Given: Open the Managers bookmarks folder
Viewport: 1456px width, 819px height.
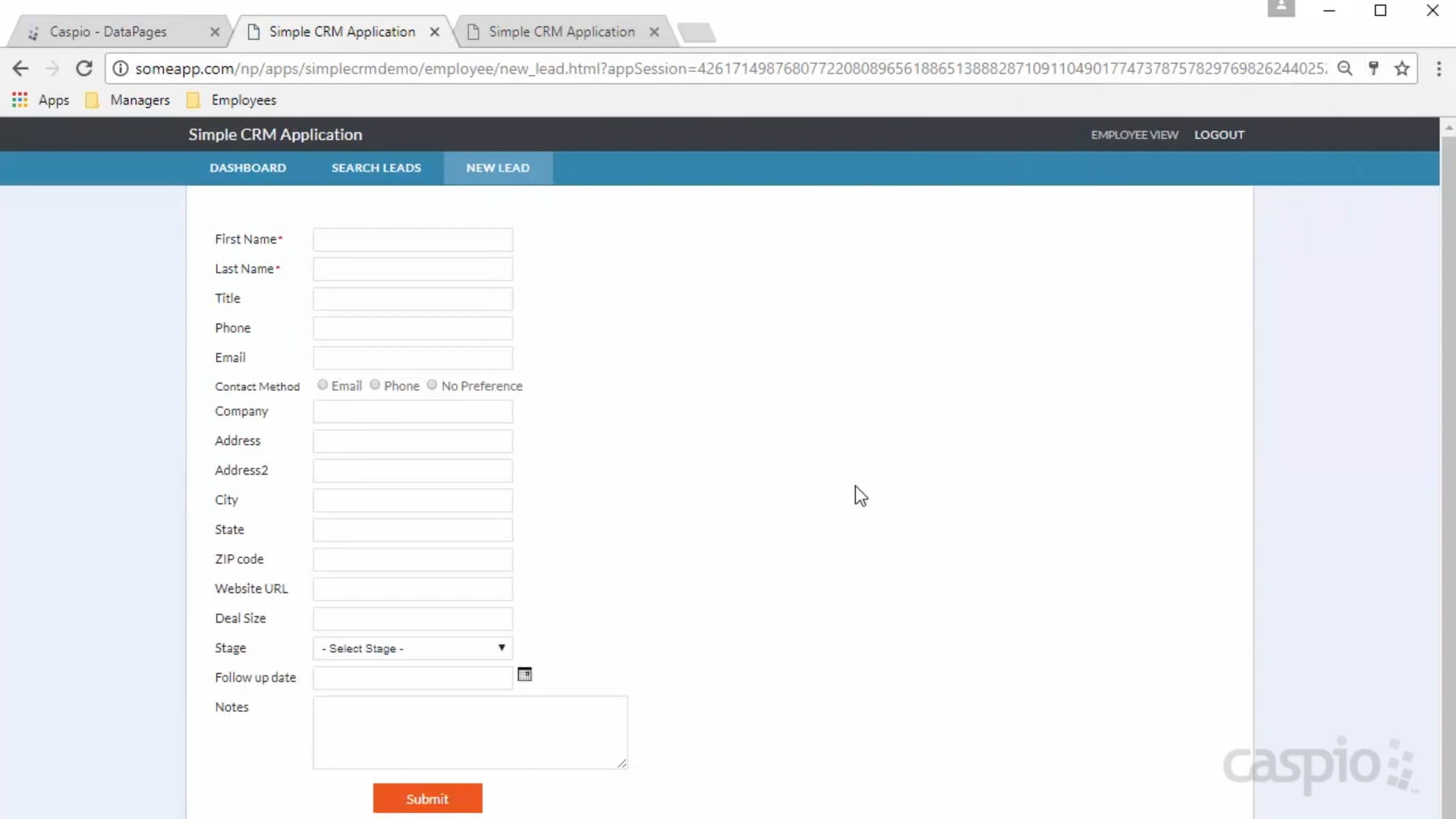Looking at the screenshot, I should [127, 99].
